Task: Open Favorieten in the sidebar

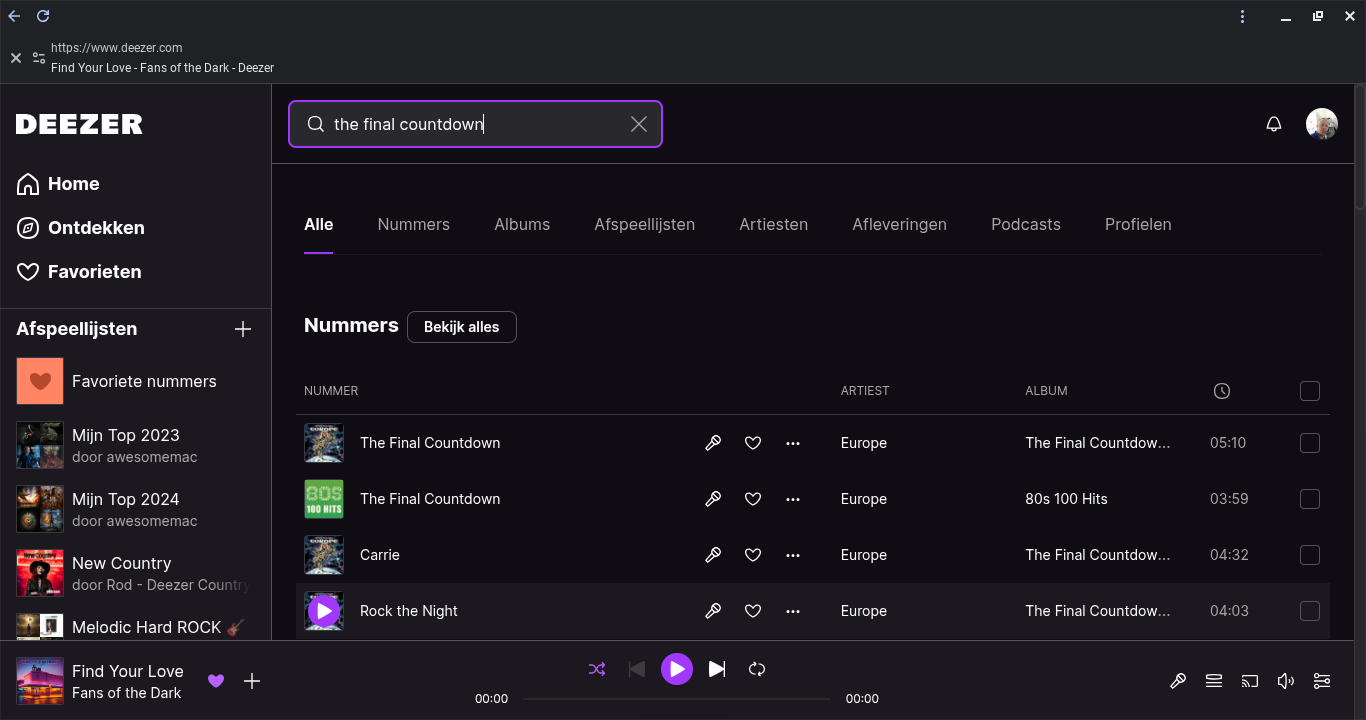Action: (x=79, y=272)
